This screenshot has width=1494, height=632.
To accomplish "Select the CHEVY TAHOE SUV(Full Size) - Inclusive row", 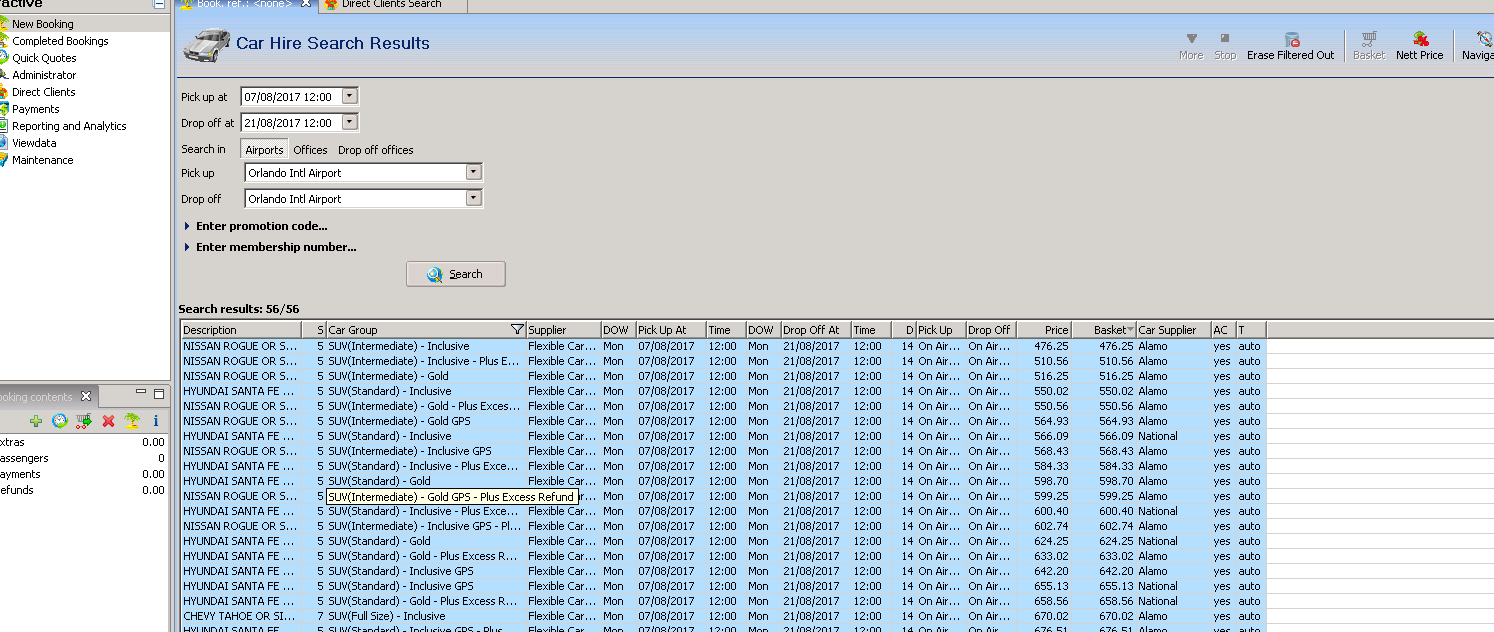I will pos(723,616).
